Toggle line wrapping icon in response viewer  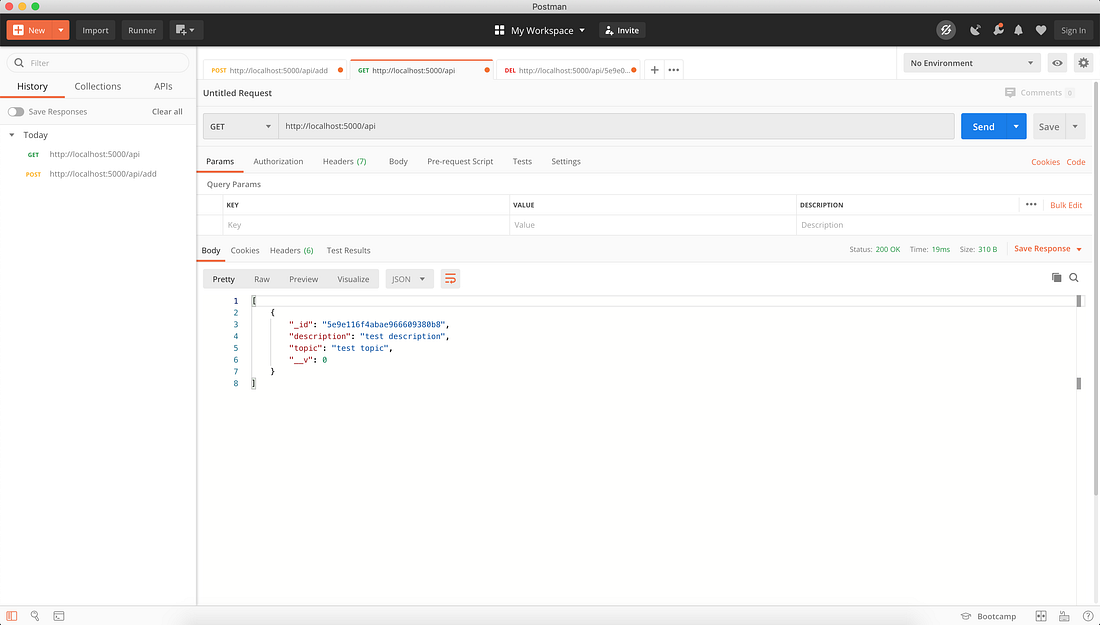[x=450, y=278]
